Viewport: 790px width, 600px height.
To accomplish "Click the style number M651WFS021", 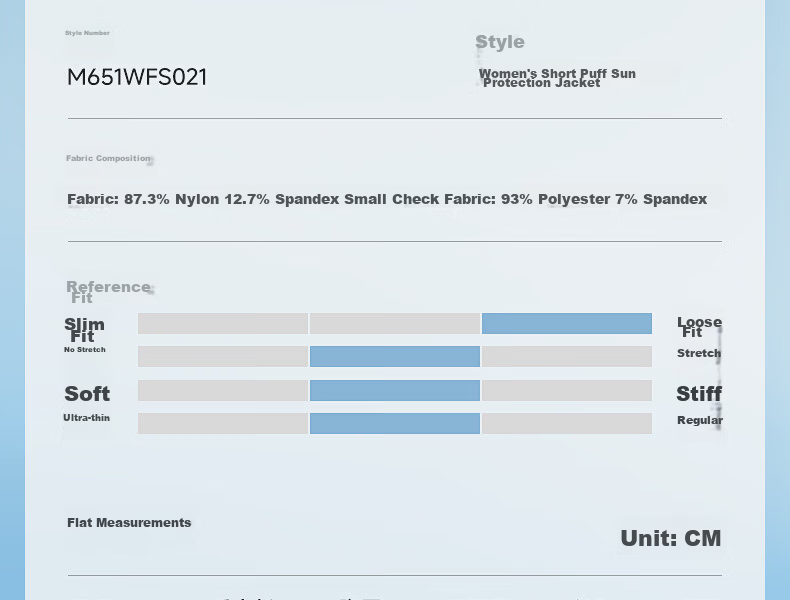I will 137,77.
